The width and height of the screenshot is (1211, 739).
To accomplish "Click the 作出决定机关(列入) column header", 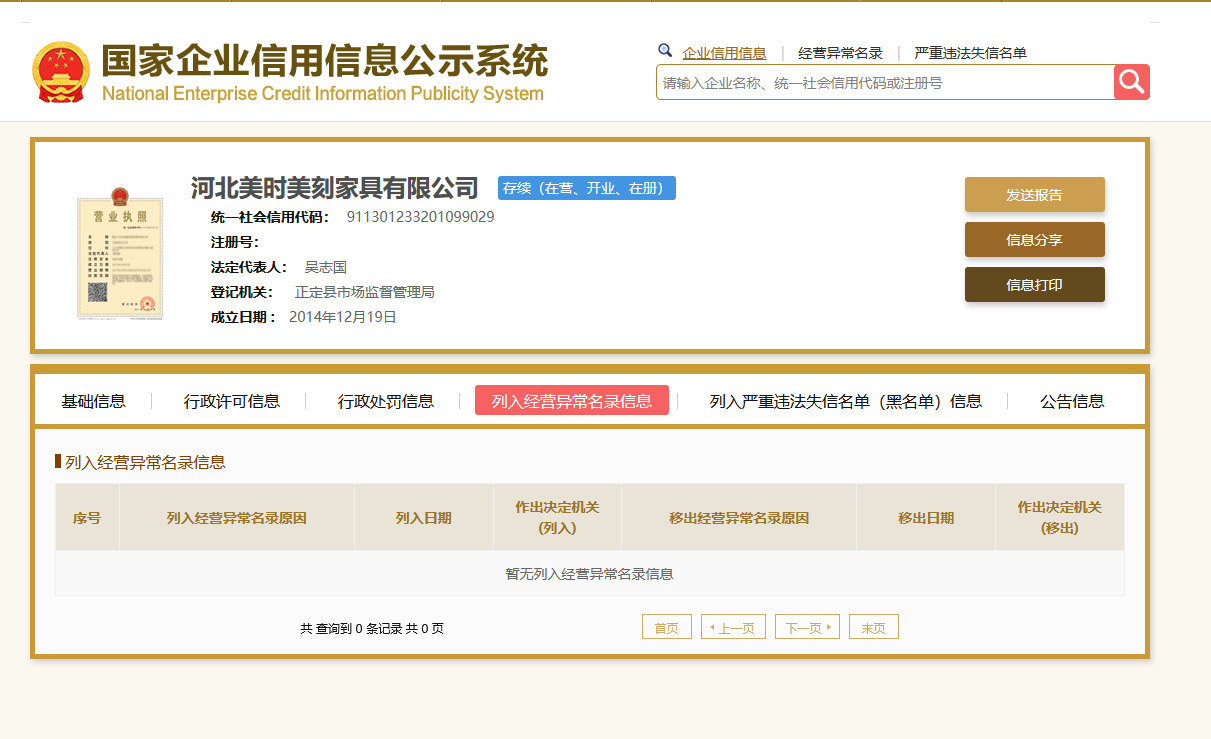I will [x=557, y=518].
